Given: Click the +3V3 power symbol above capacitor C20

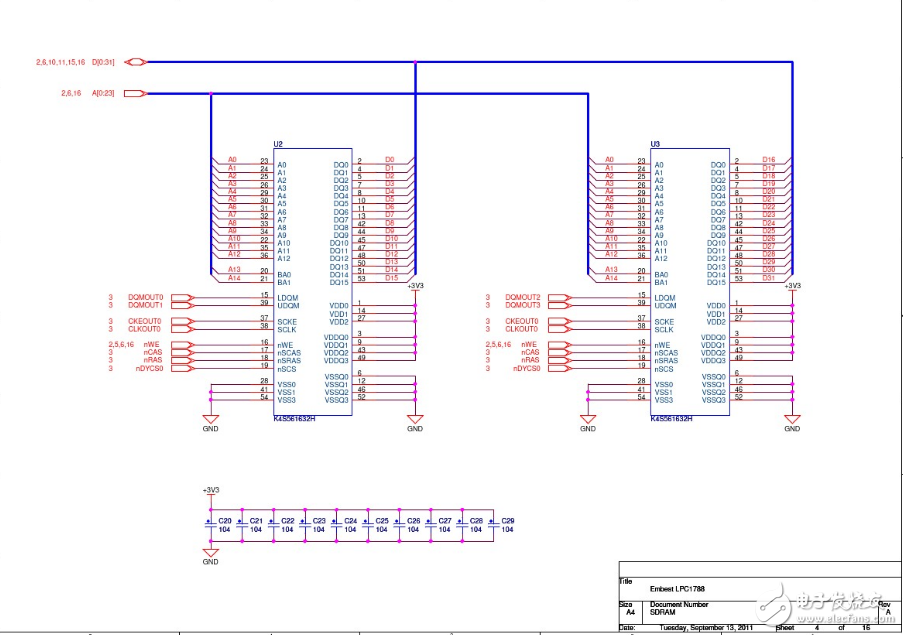Looking at the screenshot, I should click(210, 491).
